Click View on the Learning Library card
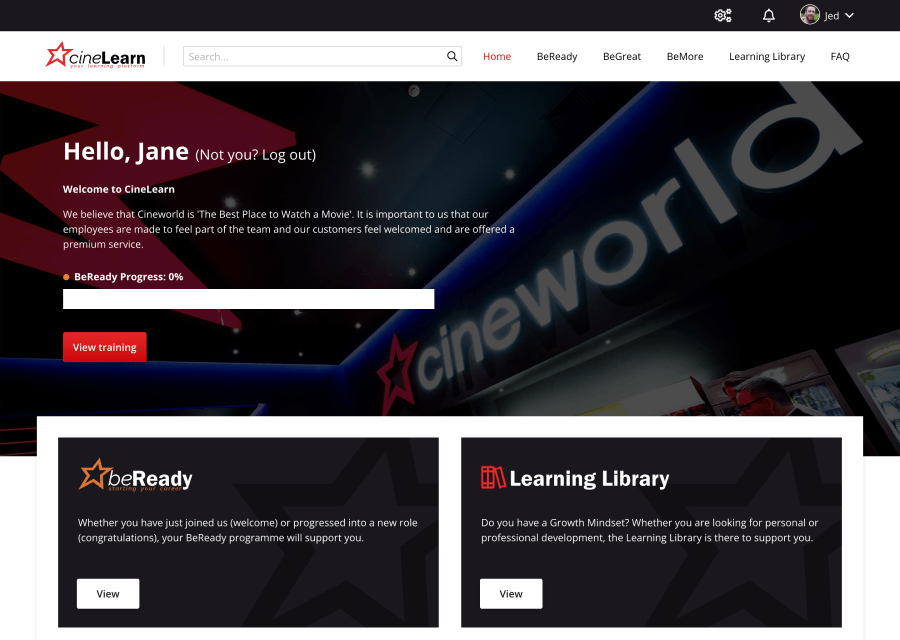 (511, 594)
